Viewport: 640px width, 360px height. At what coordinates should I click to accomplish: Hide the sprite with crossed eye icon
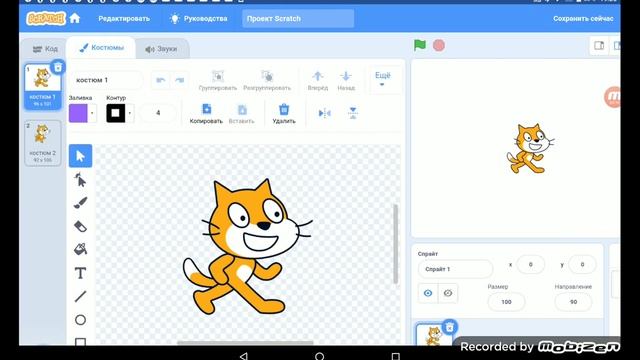tap(448, 293)
